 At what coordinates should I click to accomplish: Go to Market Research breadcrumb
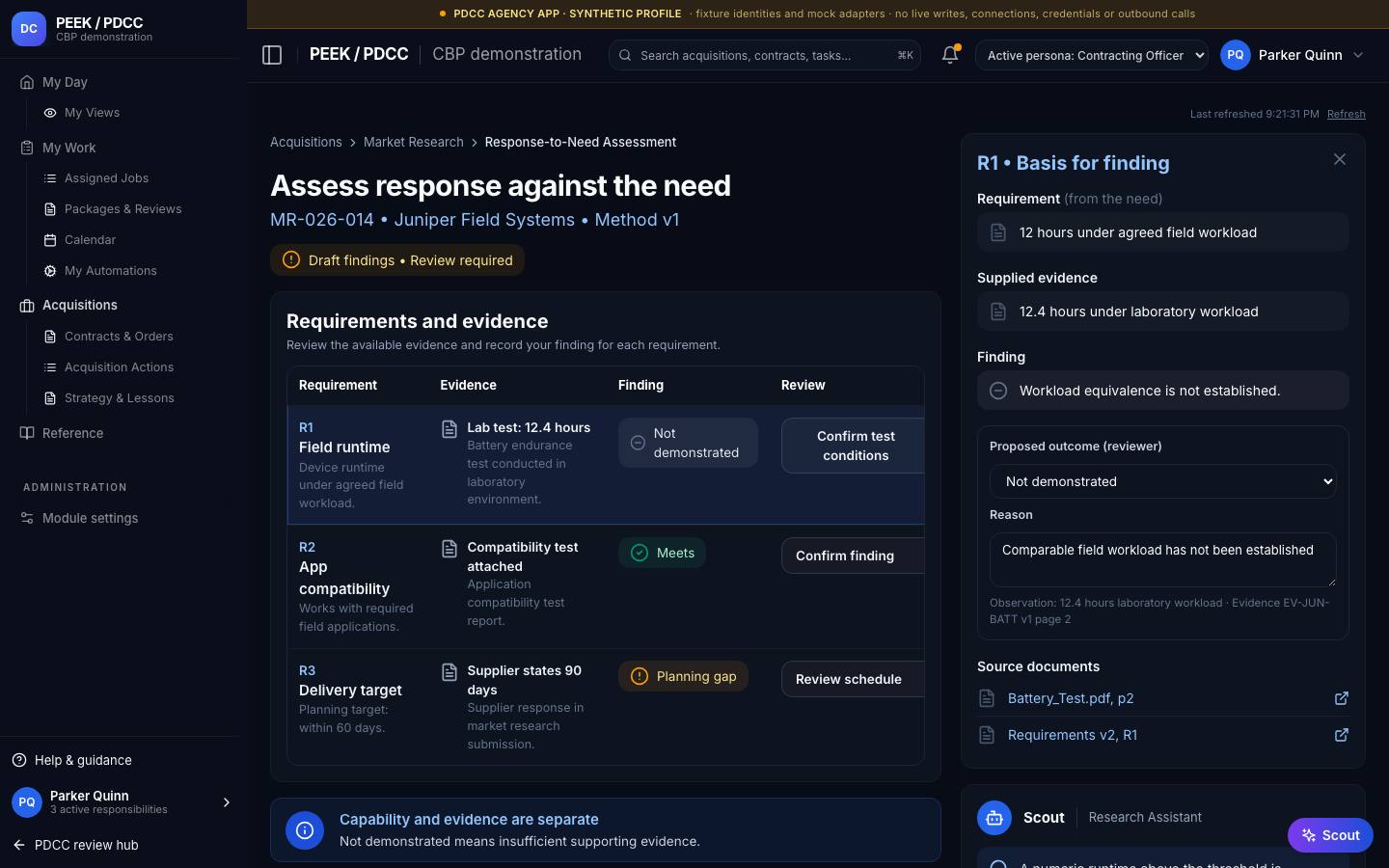point(413,142)
